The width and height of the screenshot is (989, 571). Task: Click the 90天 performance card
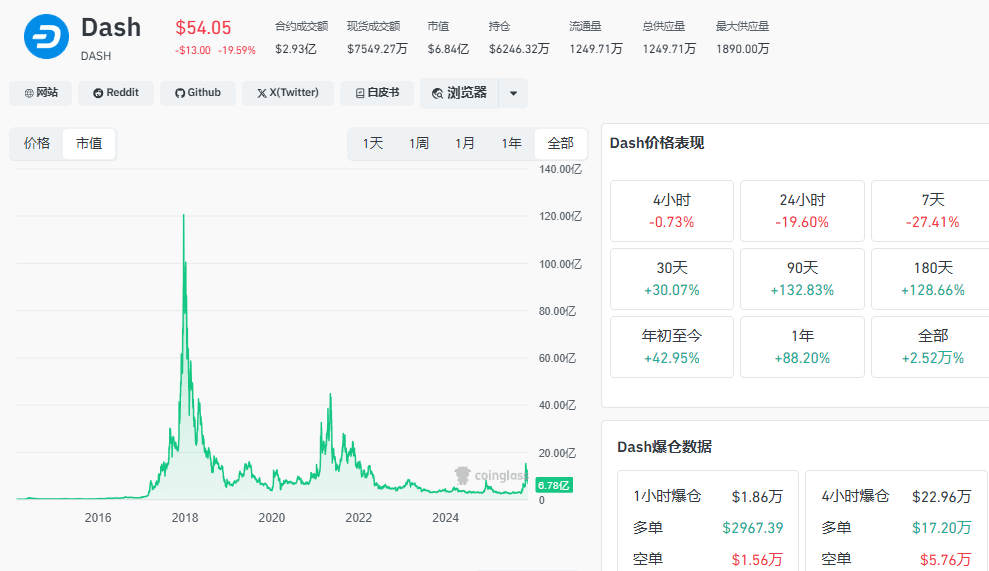(802, 278)
